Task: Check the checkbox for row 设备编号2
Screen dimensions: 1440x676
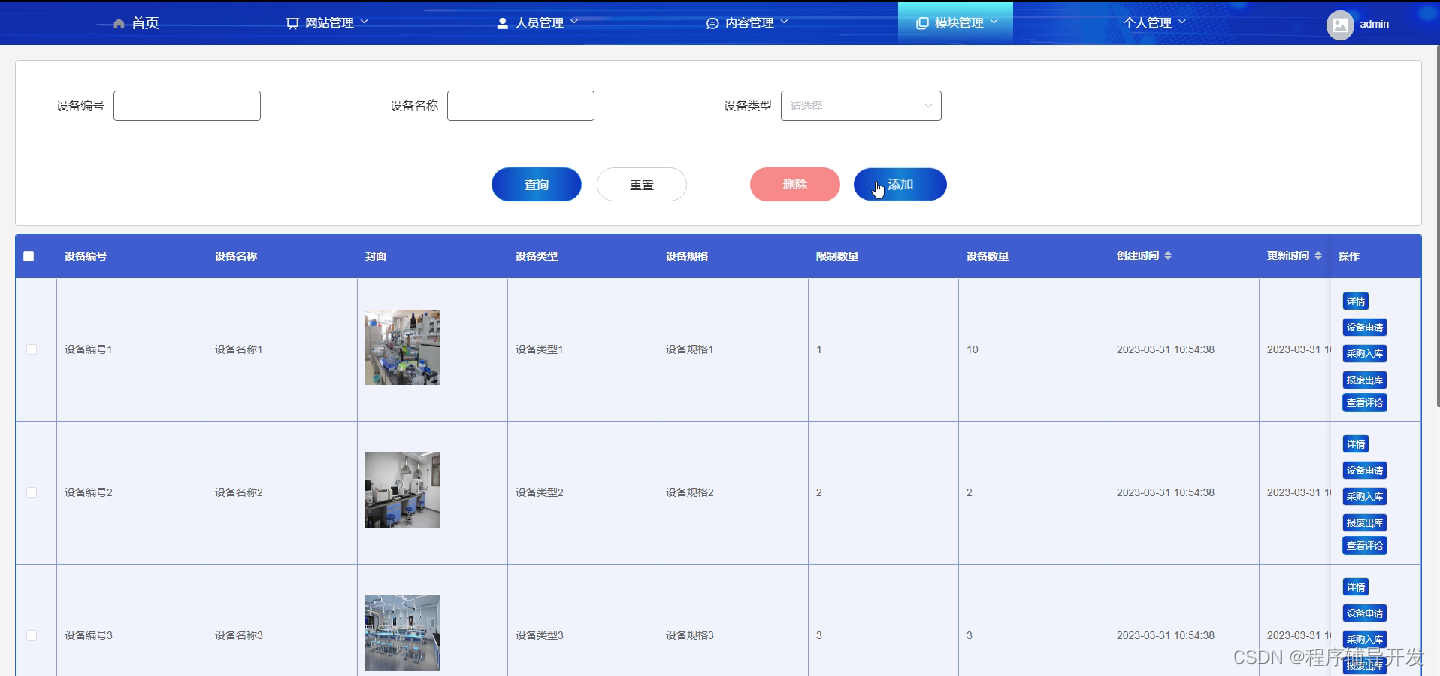Action: pyautogui.click(x=31, y=493)
